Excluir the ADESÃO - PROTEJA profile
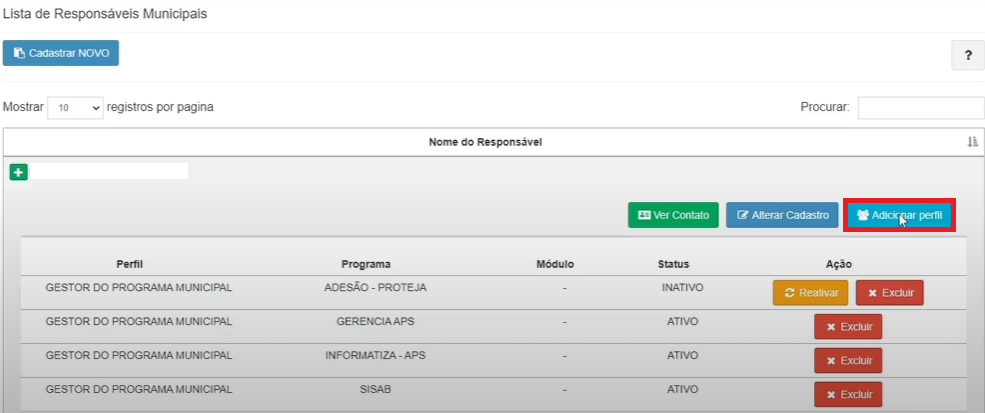Image resolution: width=985 pixels, height=413 pixels. pos(889,293)
